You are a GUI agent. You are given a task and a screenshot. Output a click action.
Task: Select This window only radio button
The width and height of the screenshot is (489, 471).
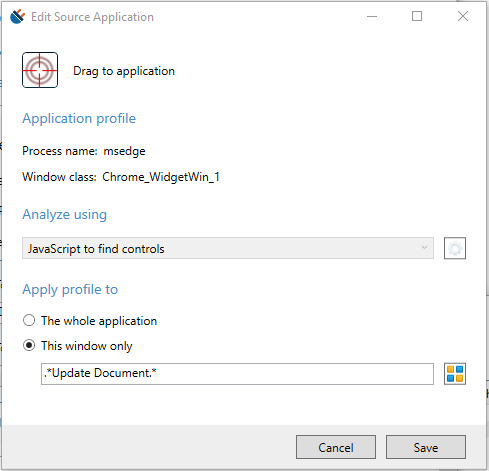coord(29,345)
